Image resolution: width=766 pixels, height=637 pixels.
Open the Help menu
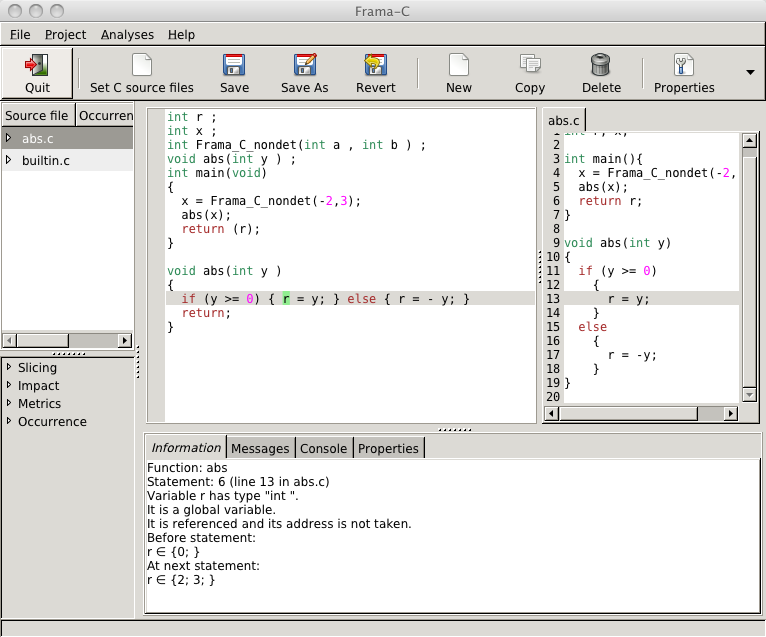tap(181, 35)
